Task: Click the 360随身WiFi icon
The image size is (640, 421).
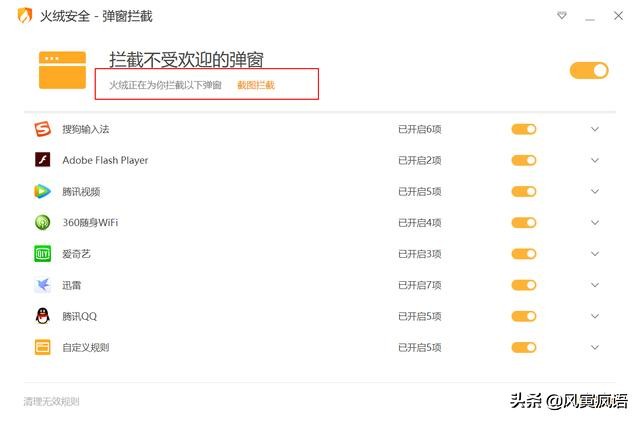Action: coord(42,223)
